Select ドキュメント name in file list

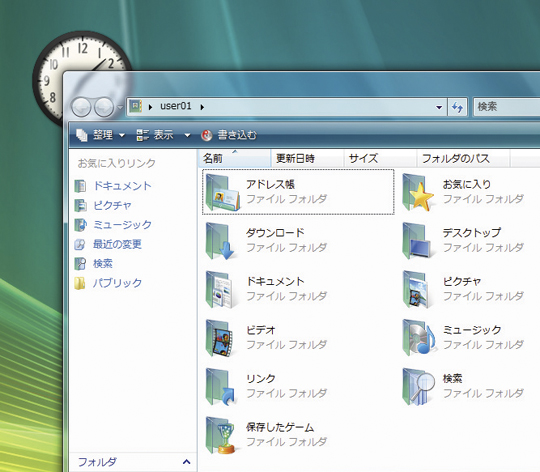pos(276,282)
